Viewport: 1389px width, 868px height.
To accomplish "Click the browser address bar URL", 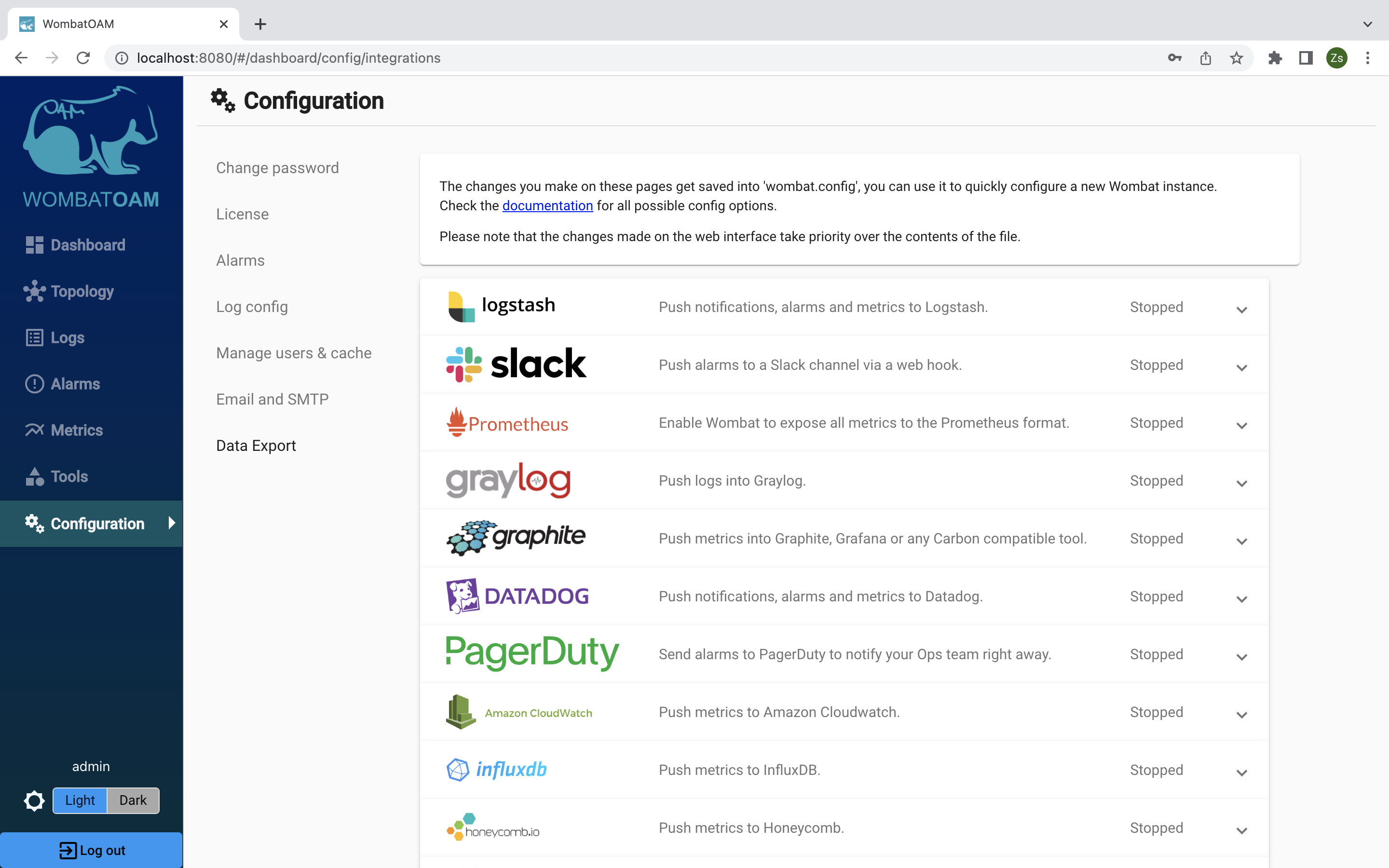I will (289, 58).
